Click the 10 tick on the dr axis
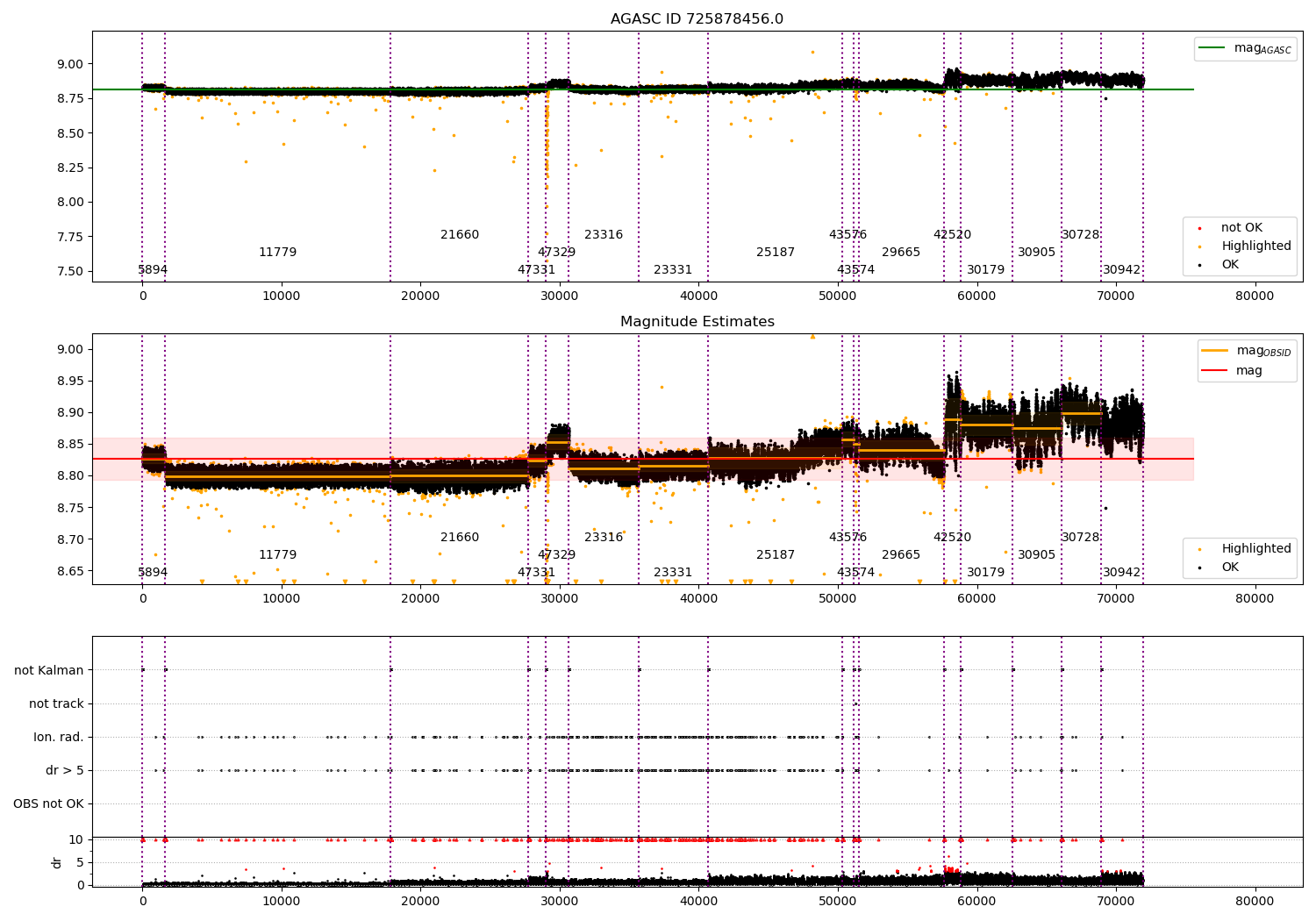Viewport: 1316px width, 921px height. [x=76, y=840]
